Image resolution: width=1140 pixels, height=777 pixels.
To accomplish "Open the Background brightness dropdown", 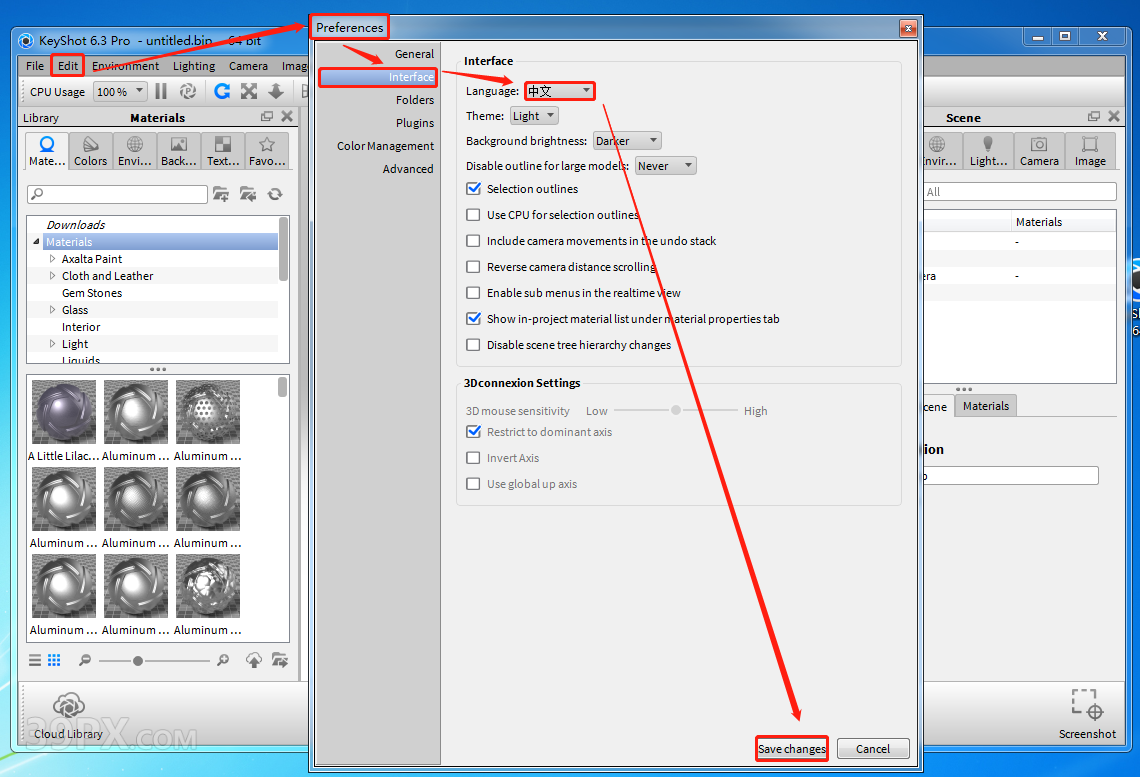I will [x=627, y=141].
